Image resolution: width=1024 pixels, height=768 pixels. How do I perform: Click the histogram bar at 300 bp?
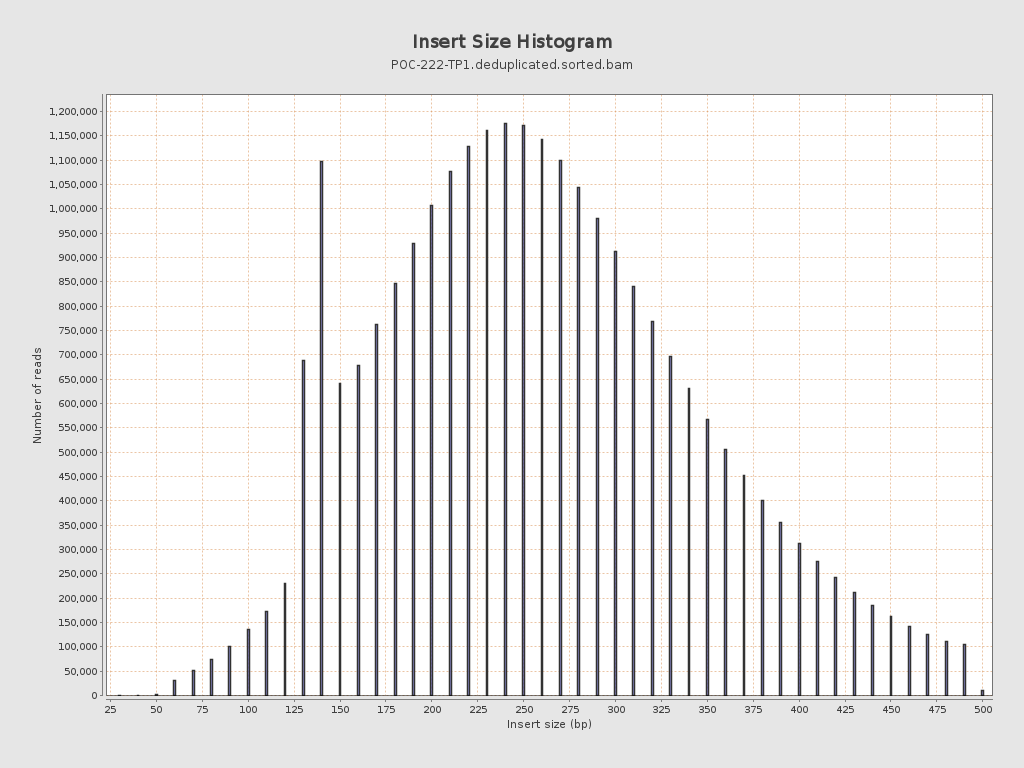[x=615, y=473]
